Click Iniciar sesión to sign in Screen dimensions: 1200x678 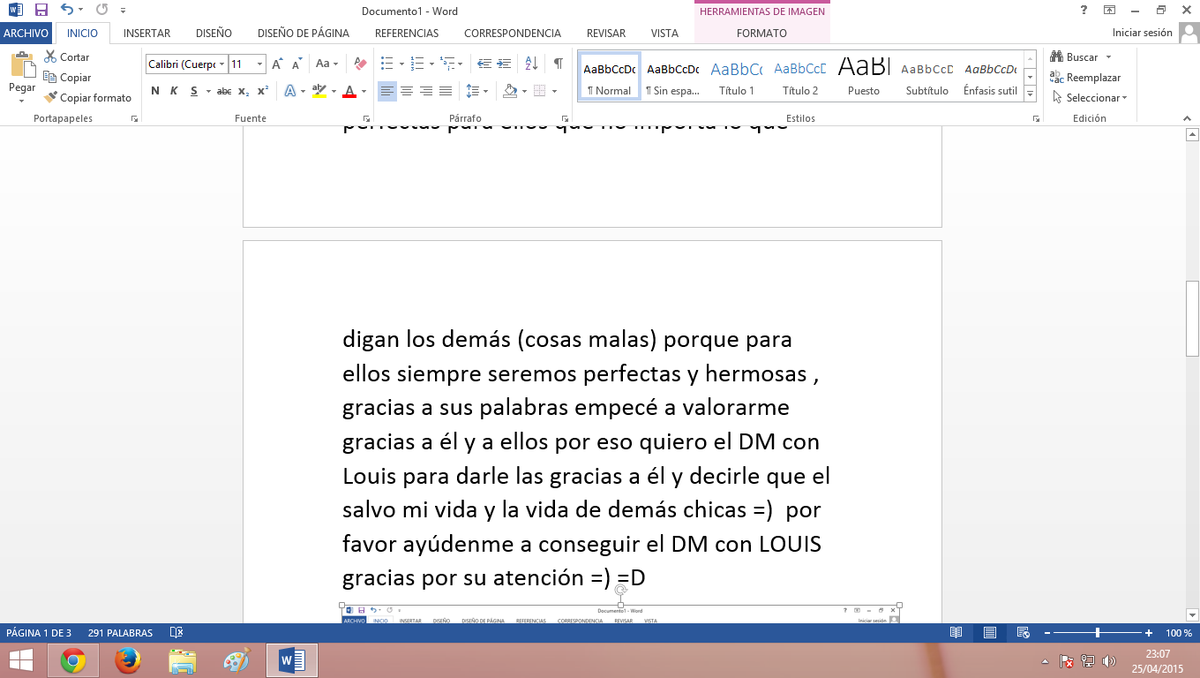(1142, 33)
